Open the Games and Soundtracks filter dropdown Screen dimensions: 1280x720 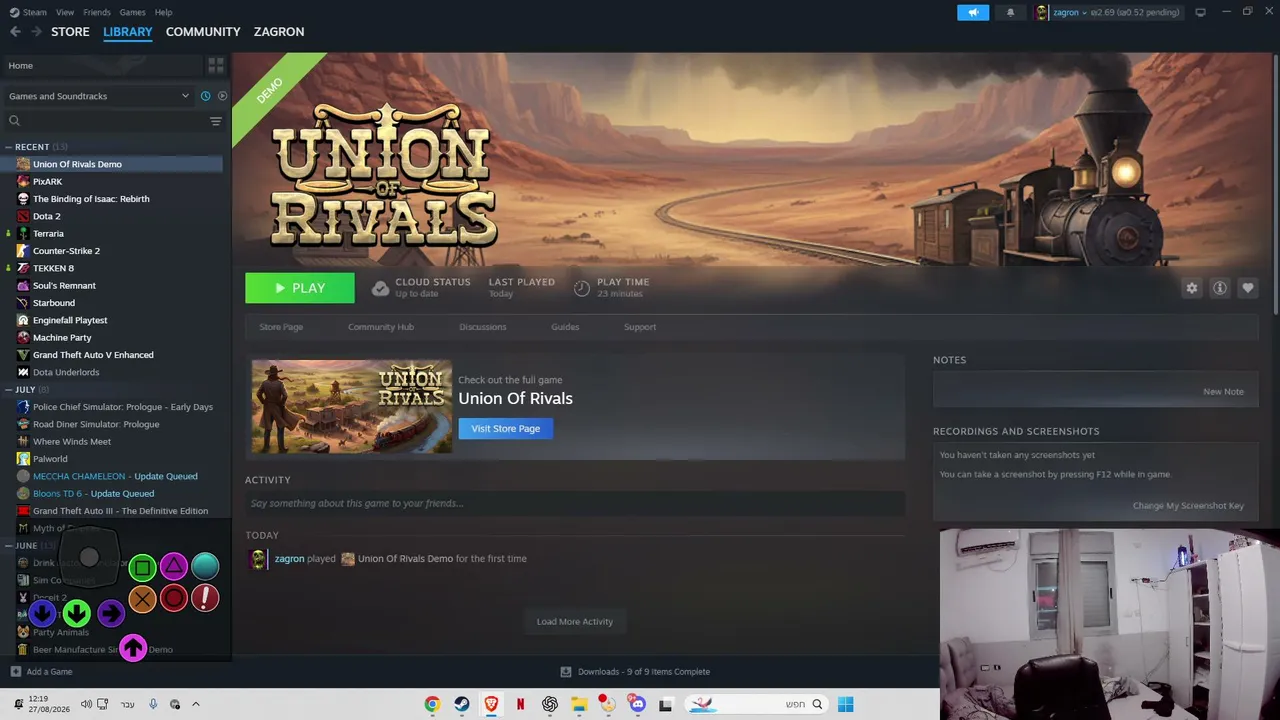[x=98, y=96]
